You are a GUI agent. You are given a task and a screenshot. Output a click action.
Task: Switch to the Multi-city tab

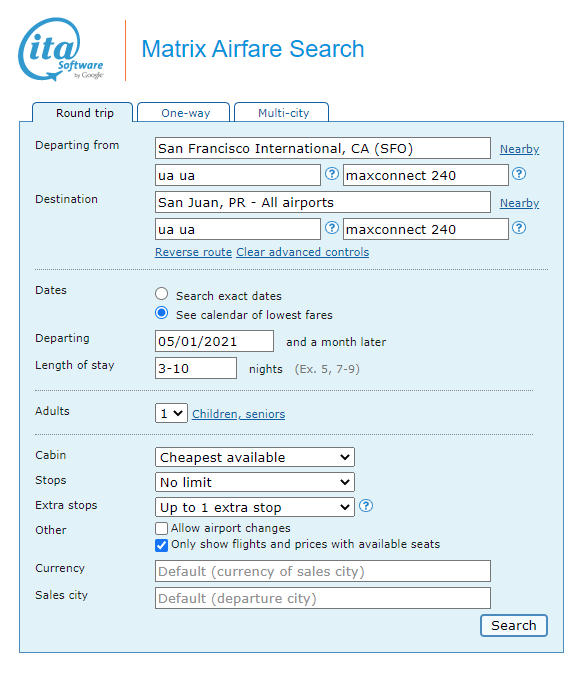click(282, 113)
